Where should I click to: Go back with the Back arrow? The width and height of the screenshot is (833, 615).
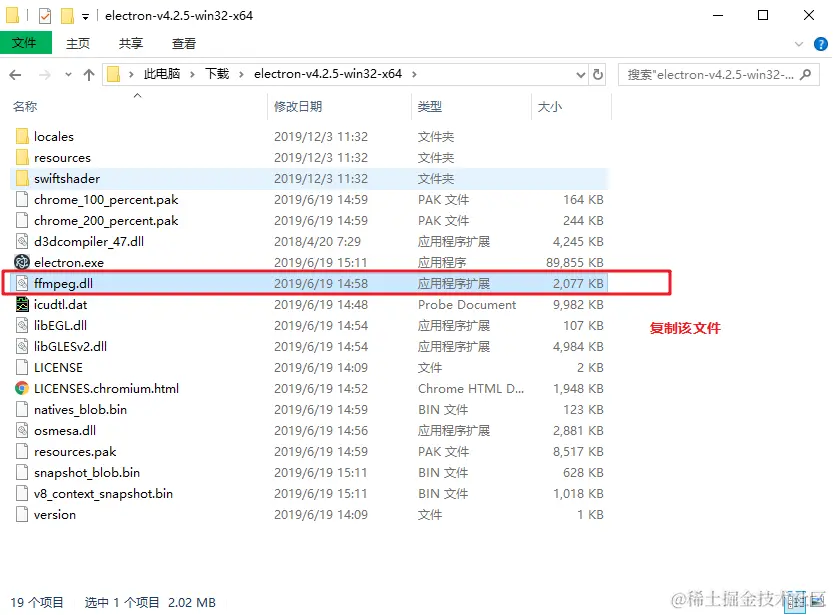click(x=15, y=75)
